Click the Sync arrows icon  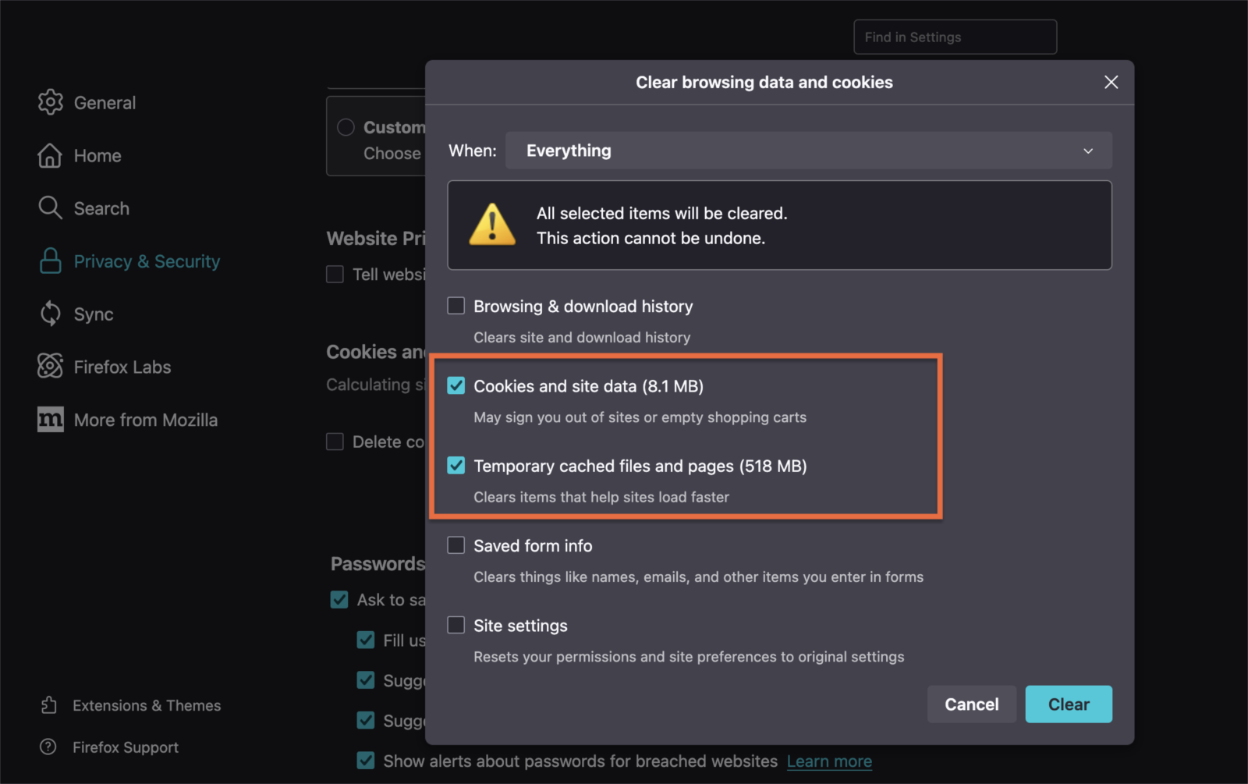(50, 314)
